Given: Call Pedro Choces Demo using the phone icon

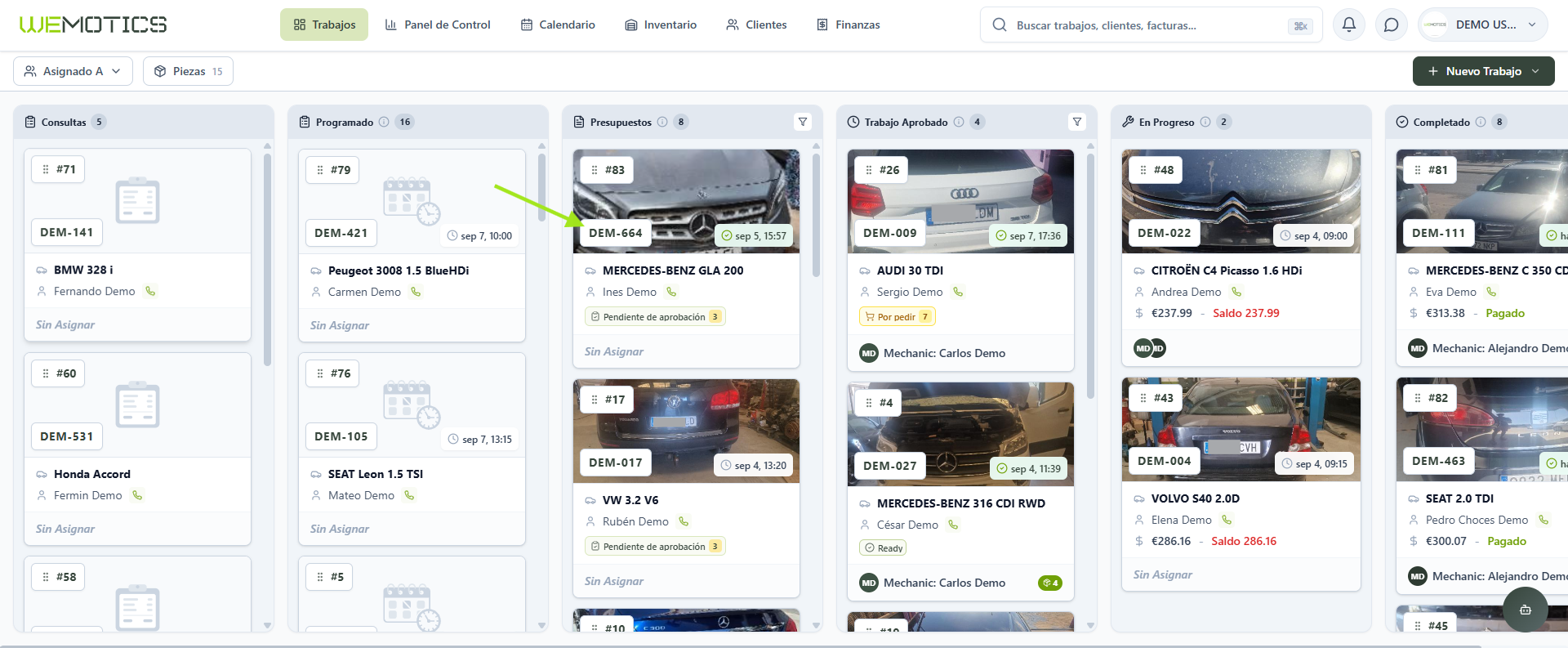Looking at the screenshot, I should tap(1543, 520).
